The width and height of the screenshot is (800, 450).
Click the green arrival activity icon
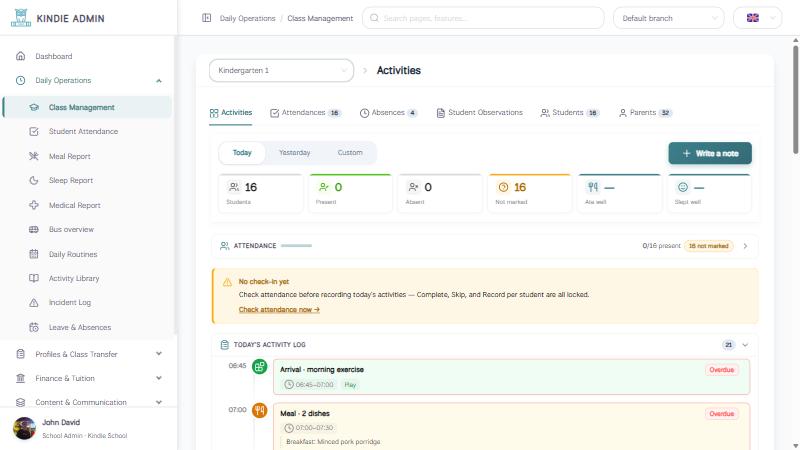260,366
